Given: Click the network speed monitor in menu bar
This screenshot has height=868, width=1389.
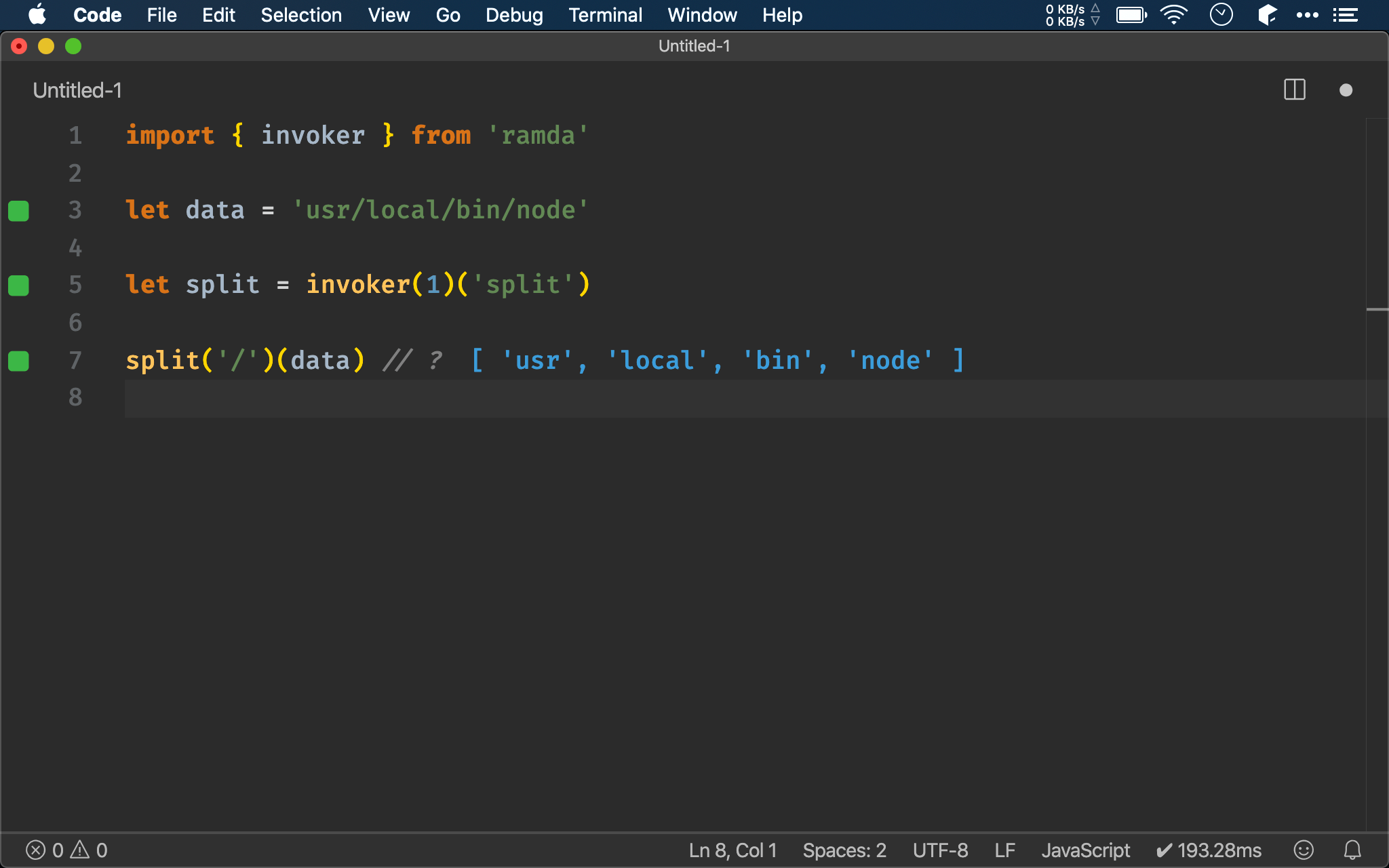Looking at the screenshot, I should (x=1072, y=15).
